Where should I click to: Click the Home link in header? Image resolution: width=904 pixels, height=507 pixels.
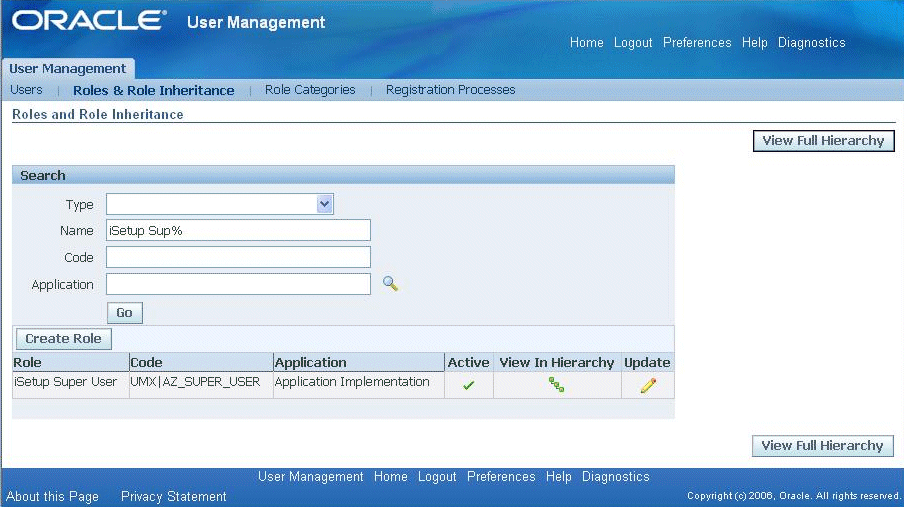[x=586, y=43]
